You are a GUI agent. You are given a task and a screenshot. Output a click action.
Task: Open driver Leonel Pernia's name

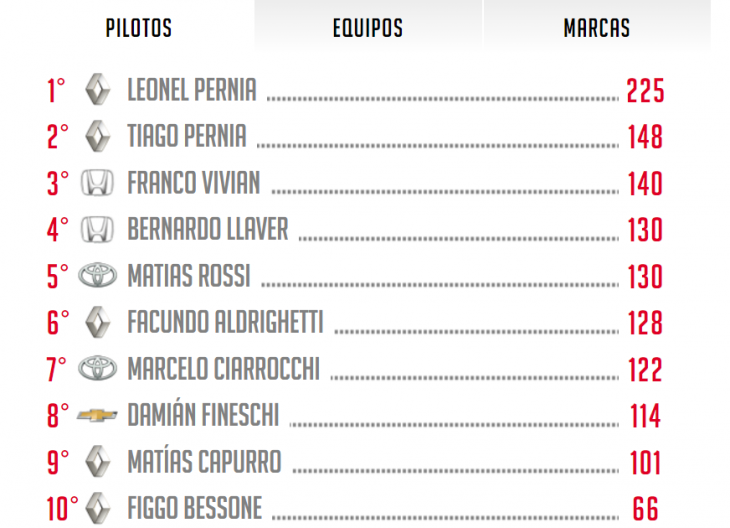point(192,89)
